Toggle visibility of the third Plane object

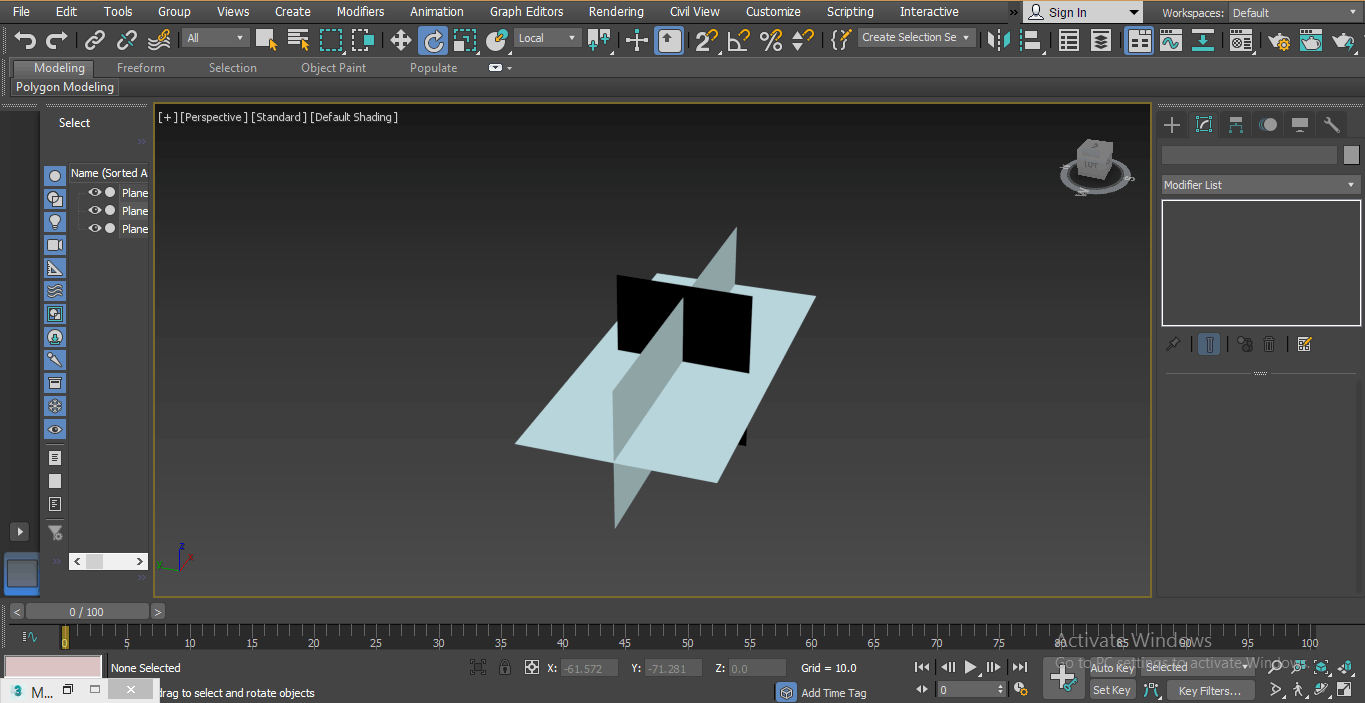click(95, 229)
